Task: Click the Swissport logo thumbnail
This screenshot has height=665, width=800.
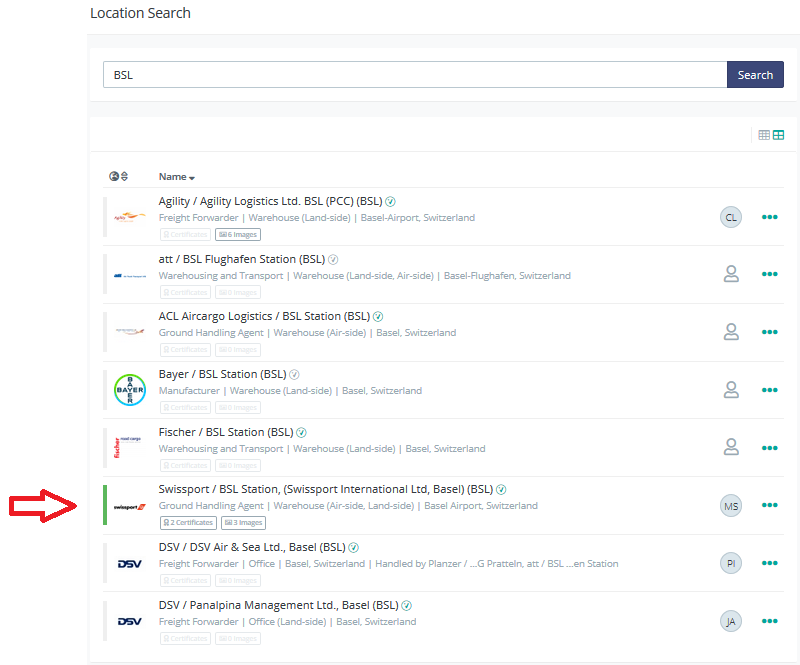Action: [x=130, y=507]
